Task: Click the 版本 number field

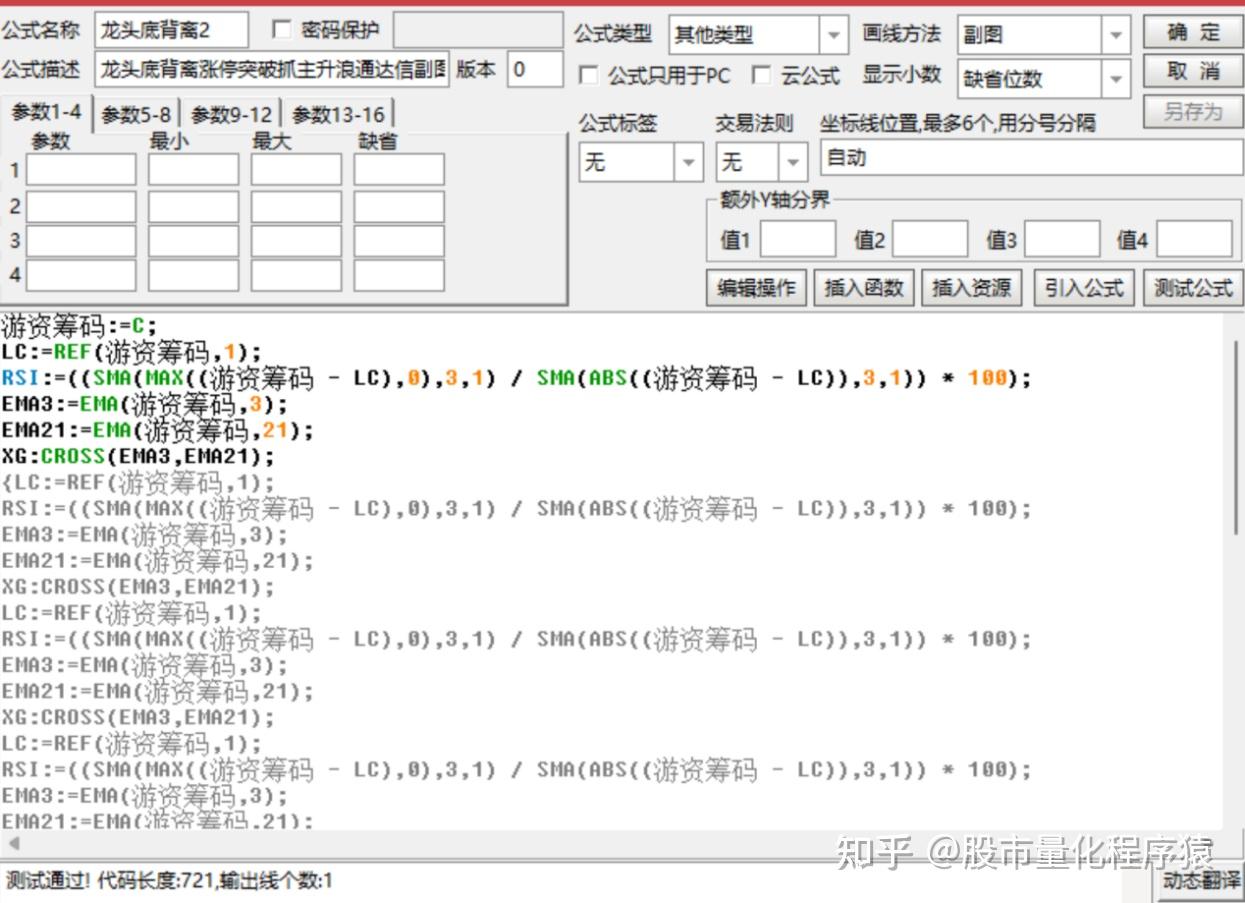Action: pyautogui.click(x=535, y=70)
